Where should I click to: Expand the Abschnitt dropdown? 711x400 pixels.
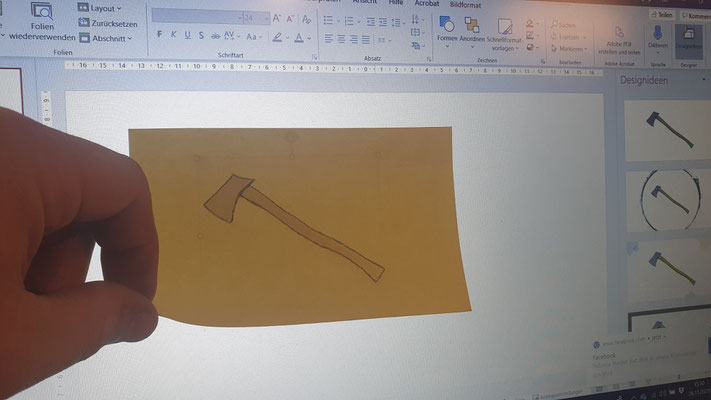coord(106,38)
